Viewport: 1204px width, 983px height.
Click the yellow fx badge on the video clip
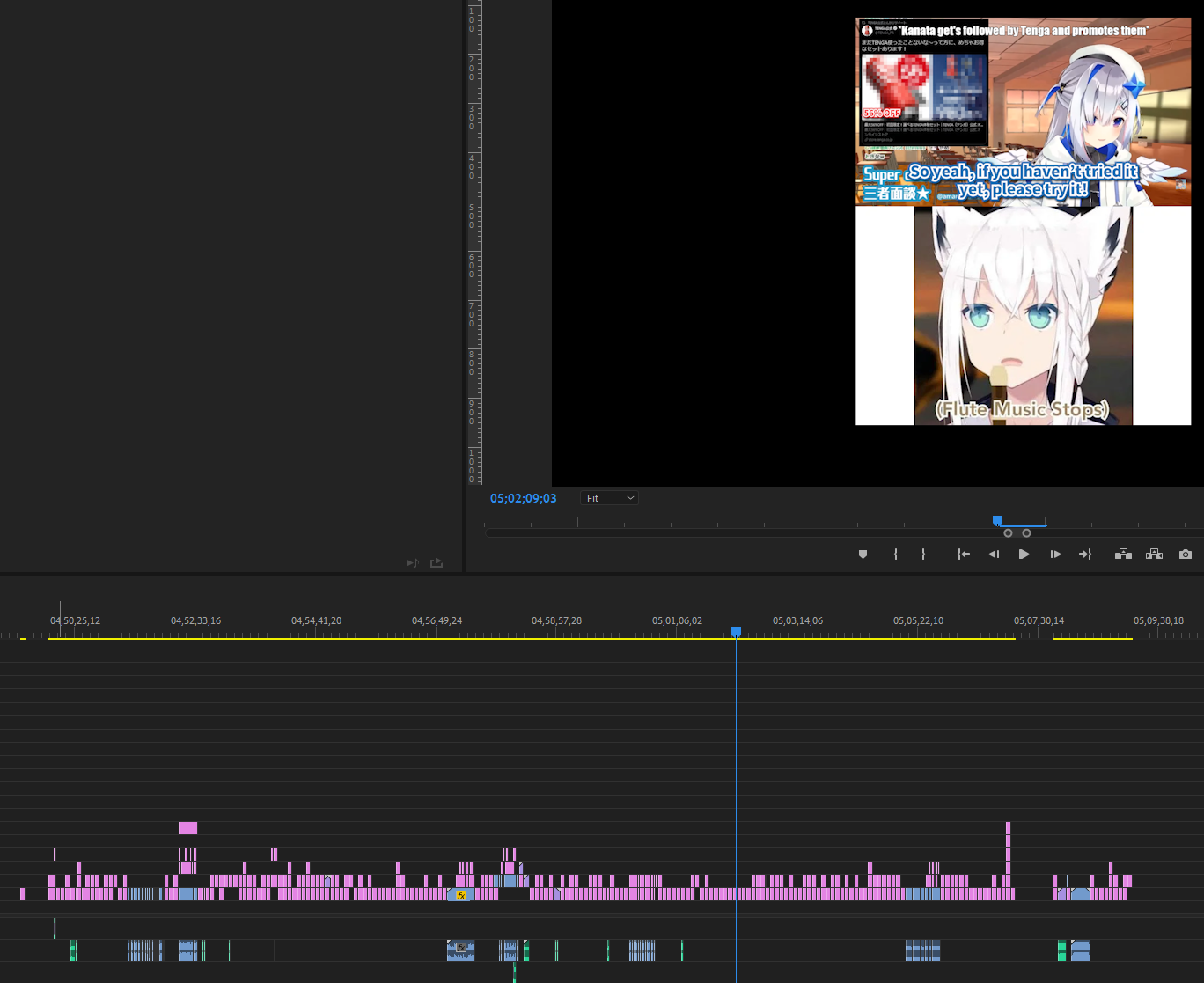pyautogui.click(x=461, y=895)
